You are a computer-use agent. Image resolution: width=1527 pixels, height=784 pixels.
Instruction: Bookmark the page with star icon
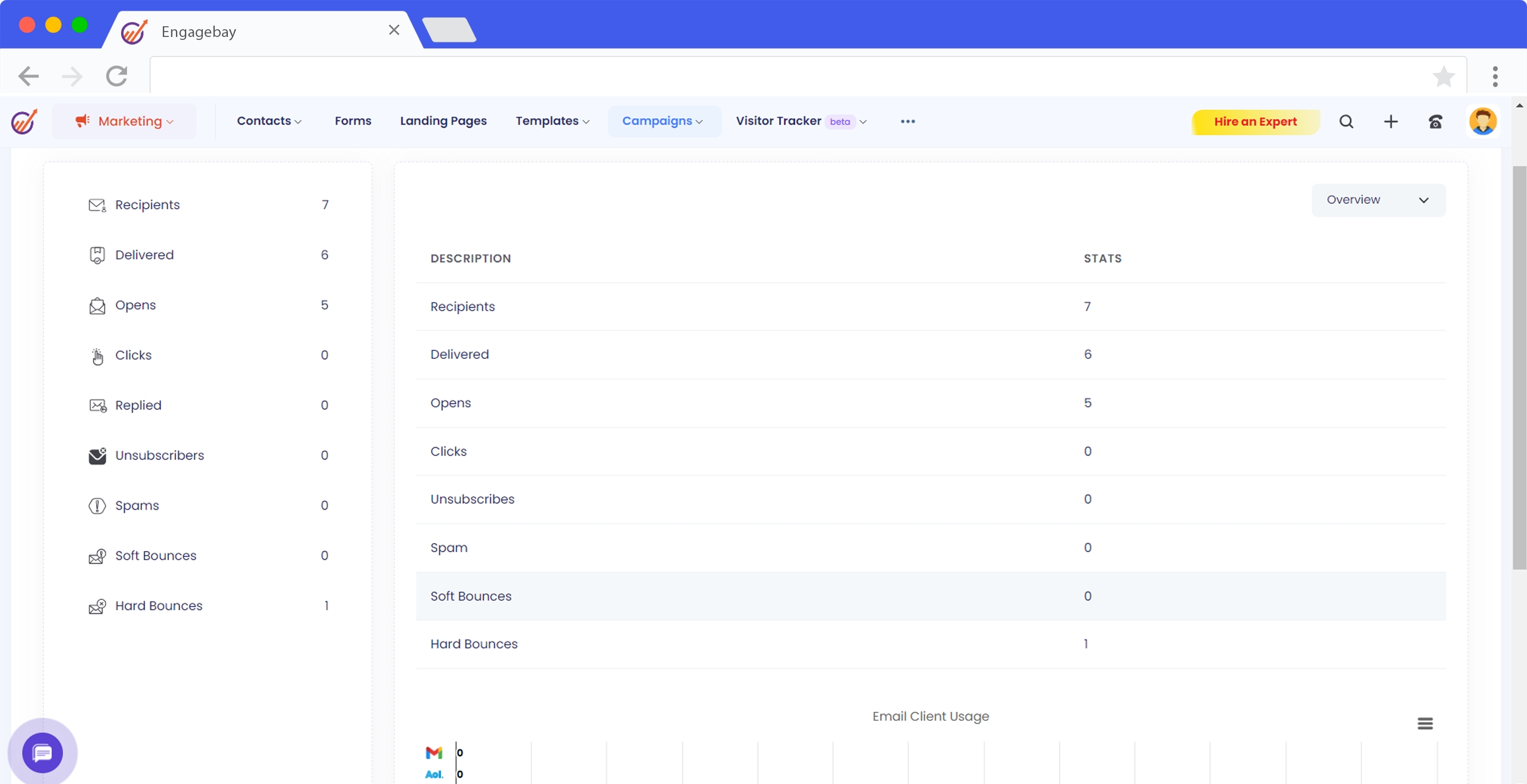coord(1443,76)
